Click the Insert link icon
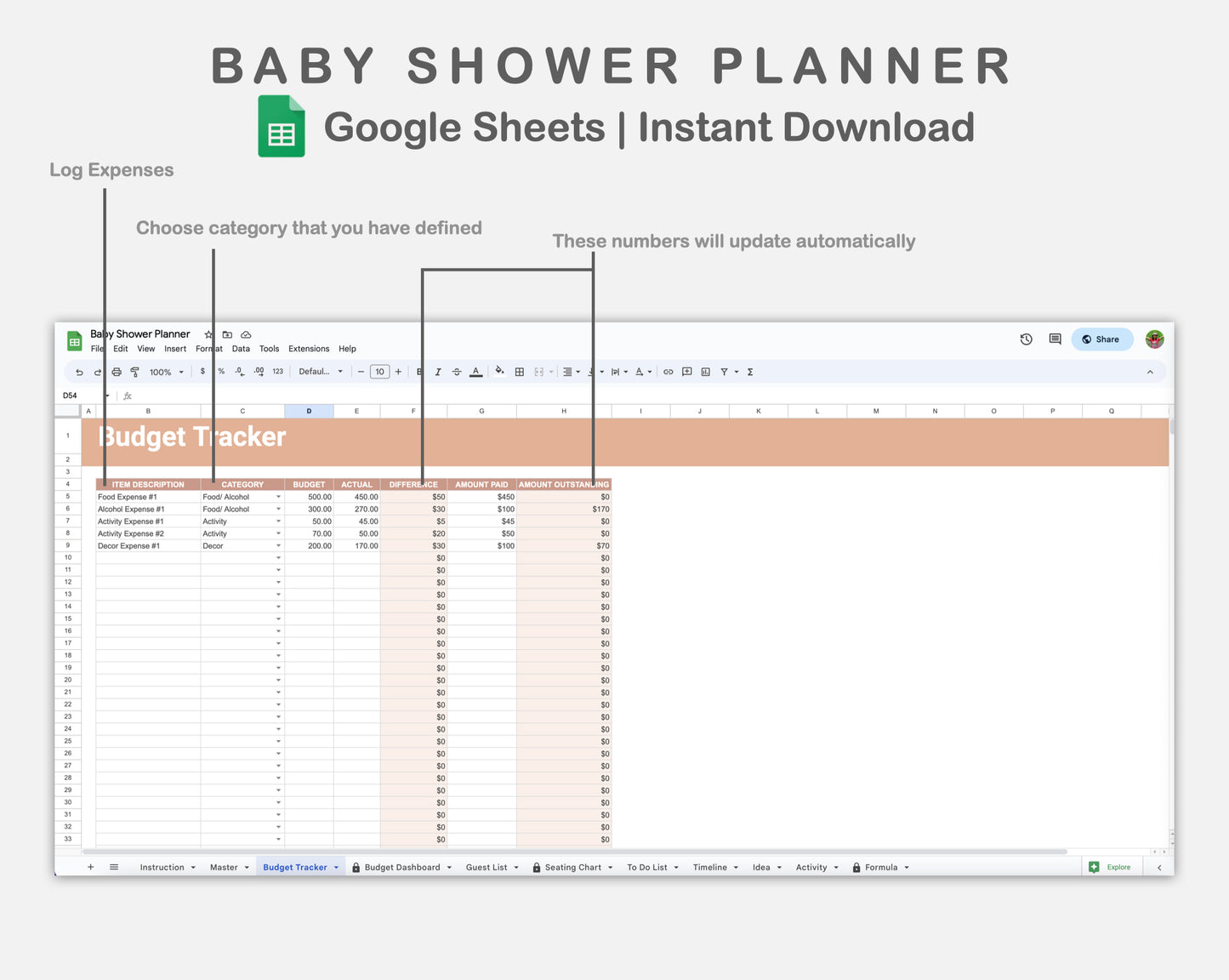 (x=669, y=372)
